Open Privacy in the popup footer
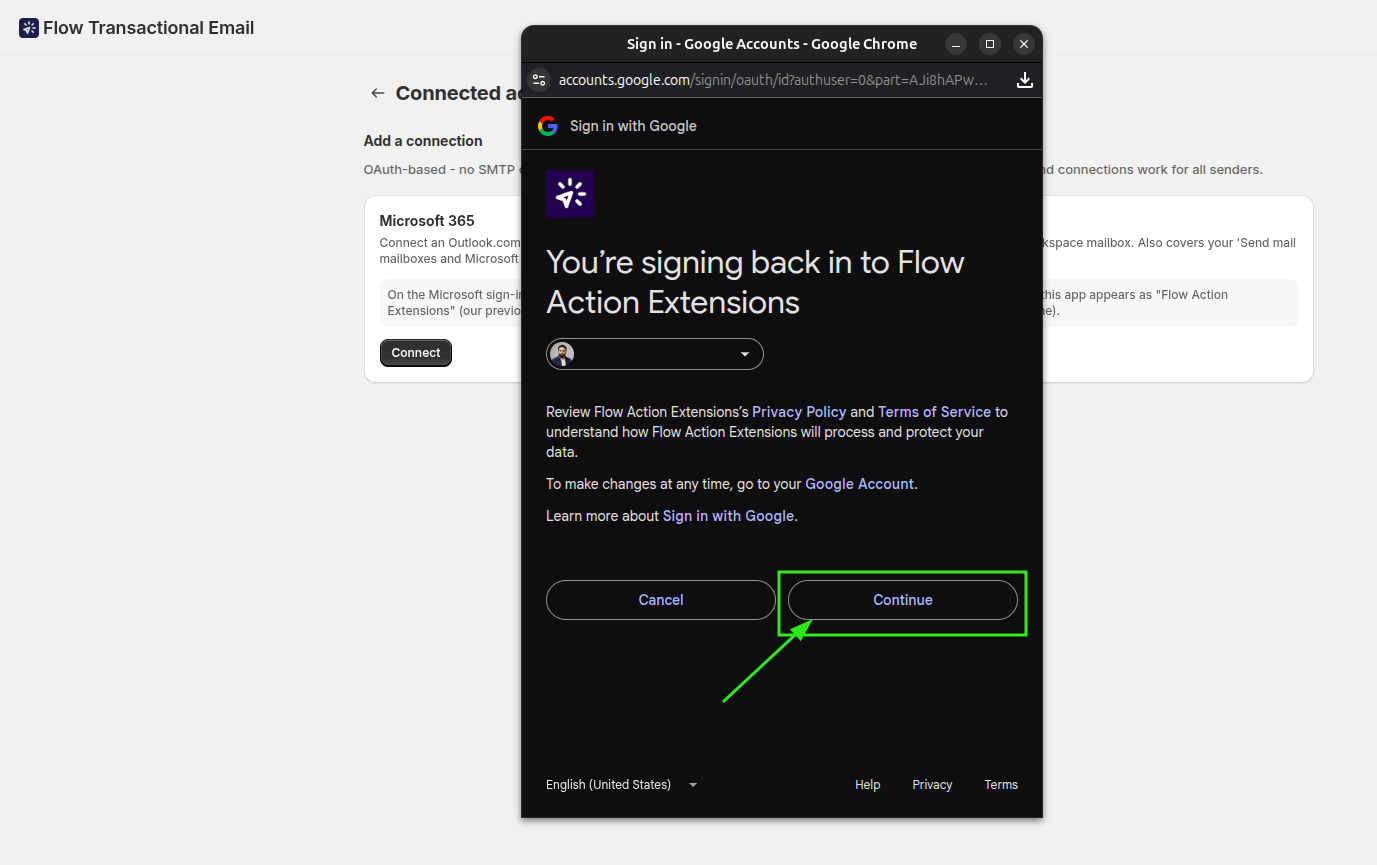The width and height of the screenshot is (1377, 865). click(932, 785)
